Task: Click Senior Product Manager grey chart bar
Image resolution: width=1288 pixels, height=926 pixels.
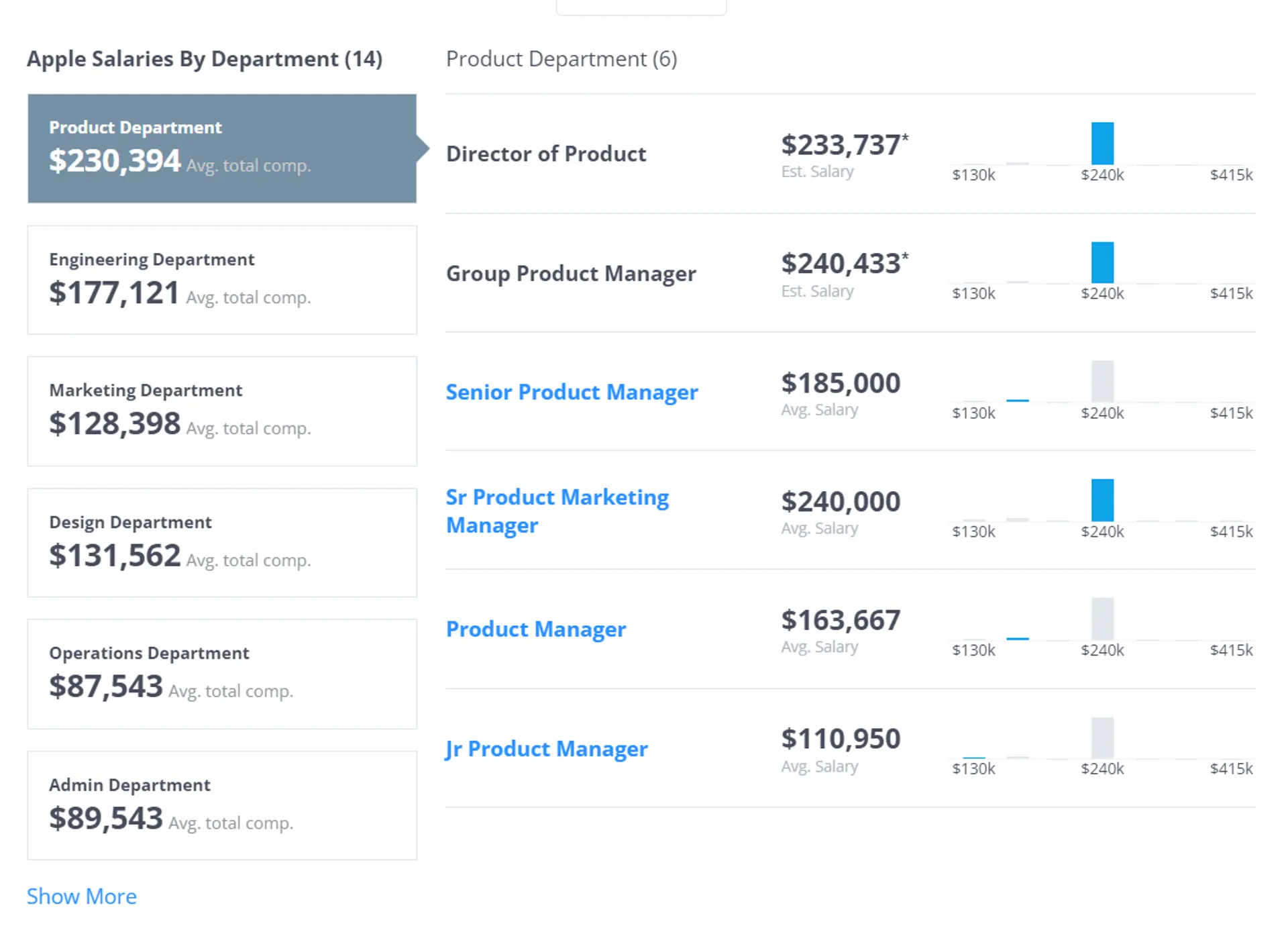Action: click(x=1102, y=381)
